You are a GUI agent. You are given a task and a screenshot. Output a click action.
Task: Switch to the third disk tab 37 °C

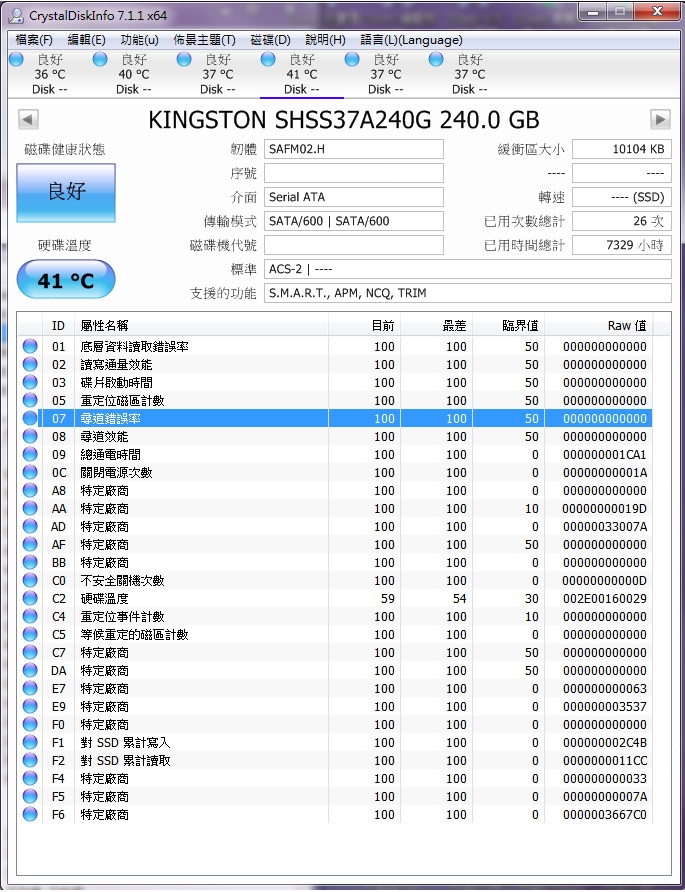point(218,74)
